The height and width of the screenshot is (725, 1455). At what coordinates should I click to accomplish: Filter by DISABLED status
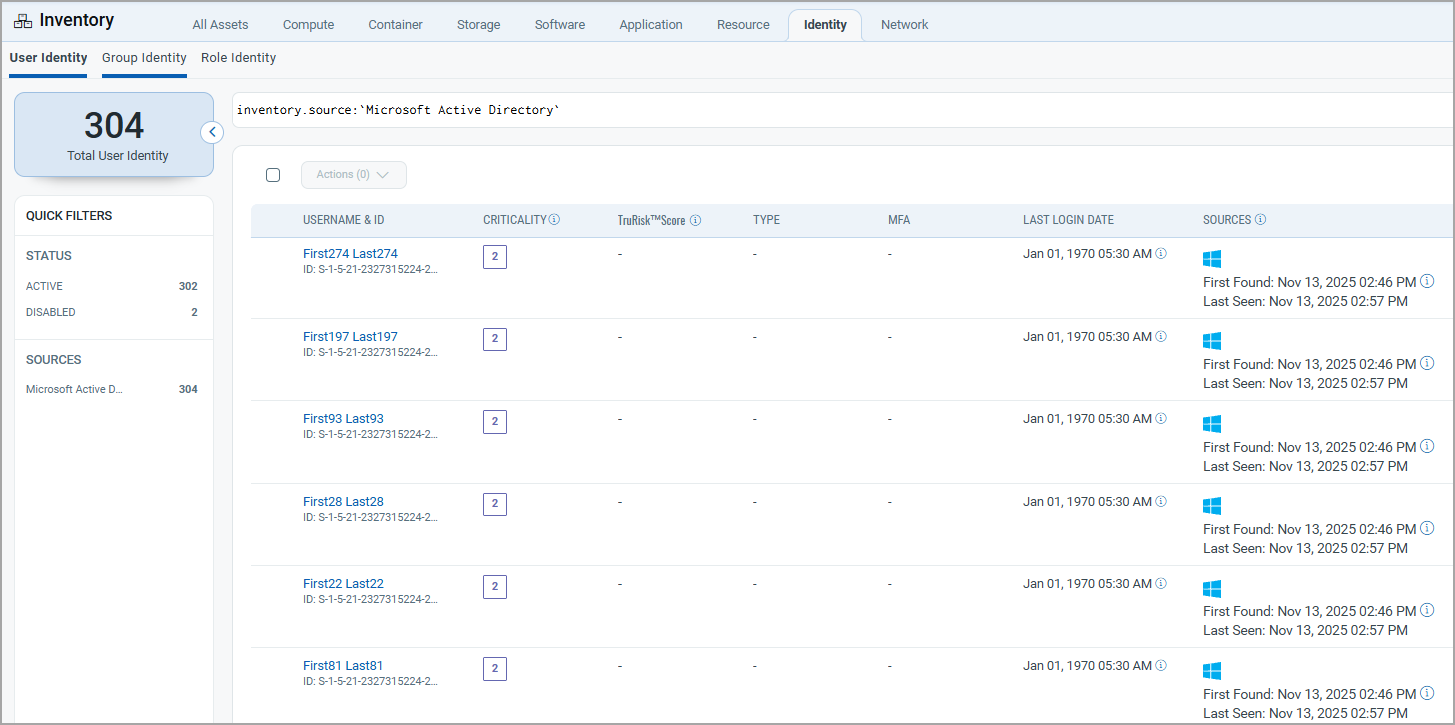pos(51,312)
